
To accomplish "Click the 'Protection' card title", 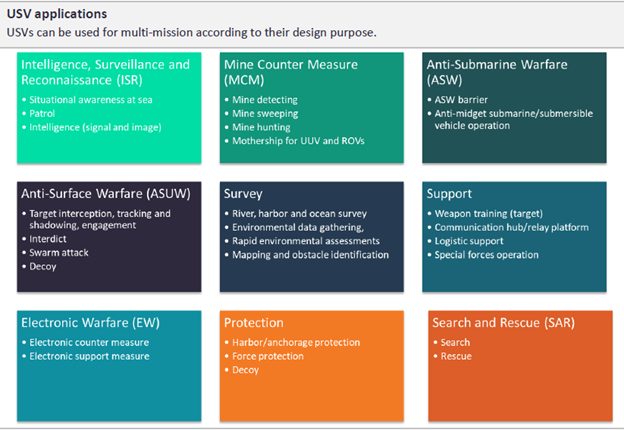I will [x=254, y=323].
